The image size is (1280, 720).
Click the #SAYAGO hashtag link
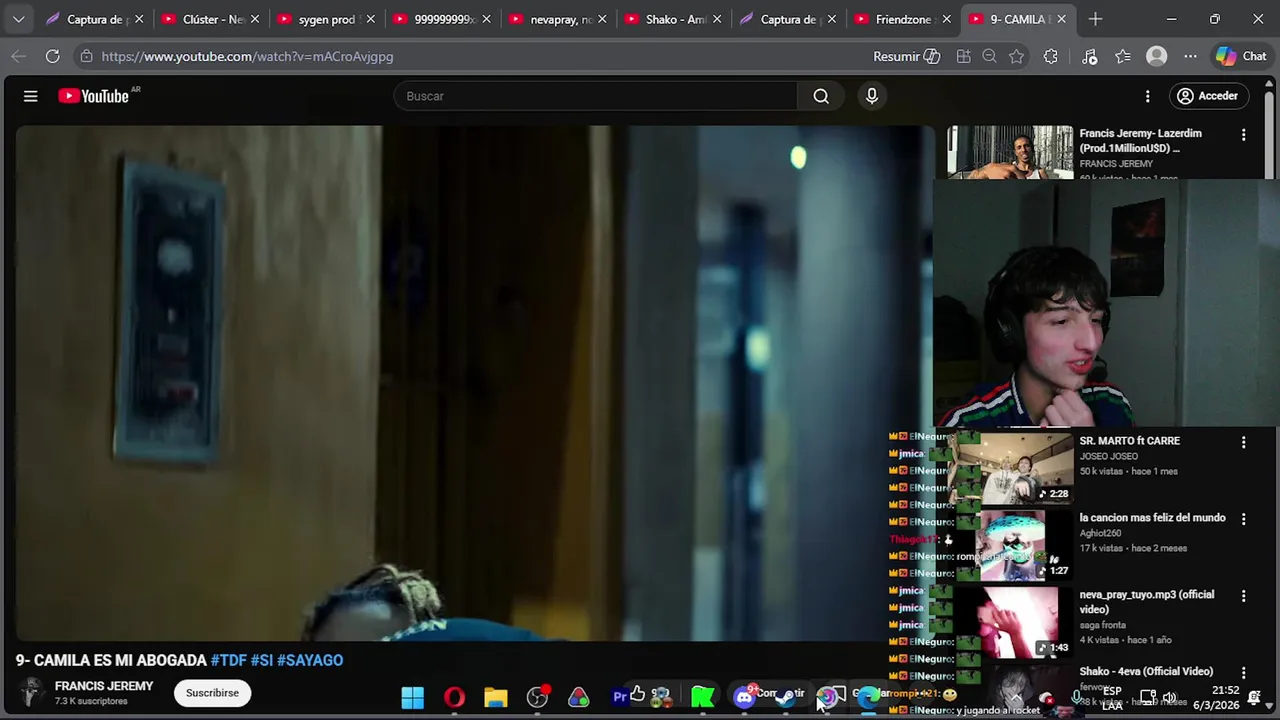tap(310, 660)
